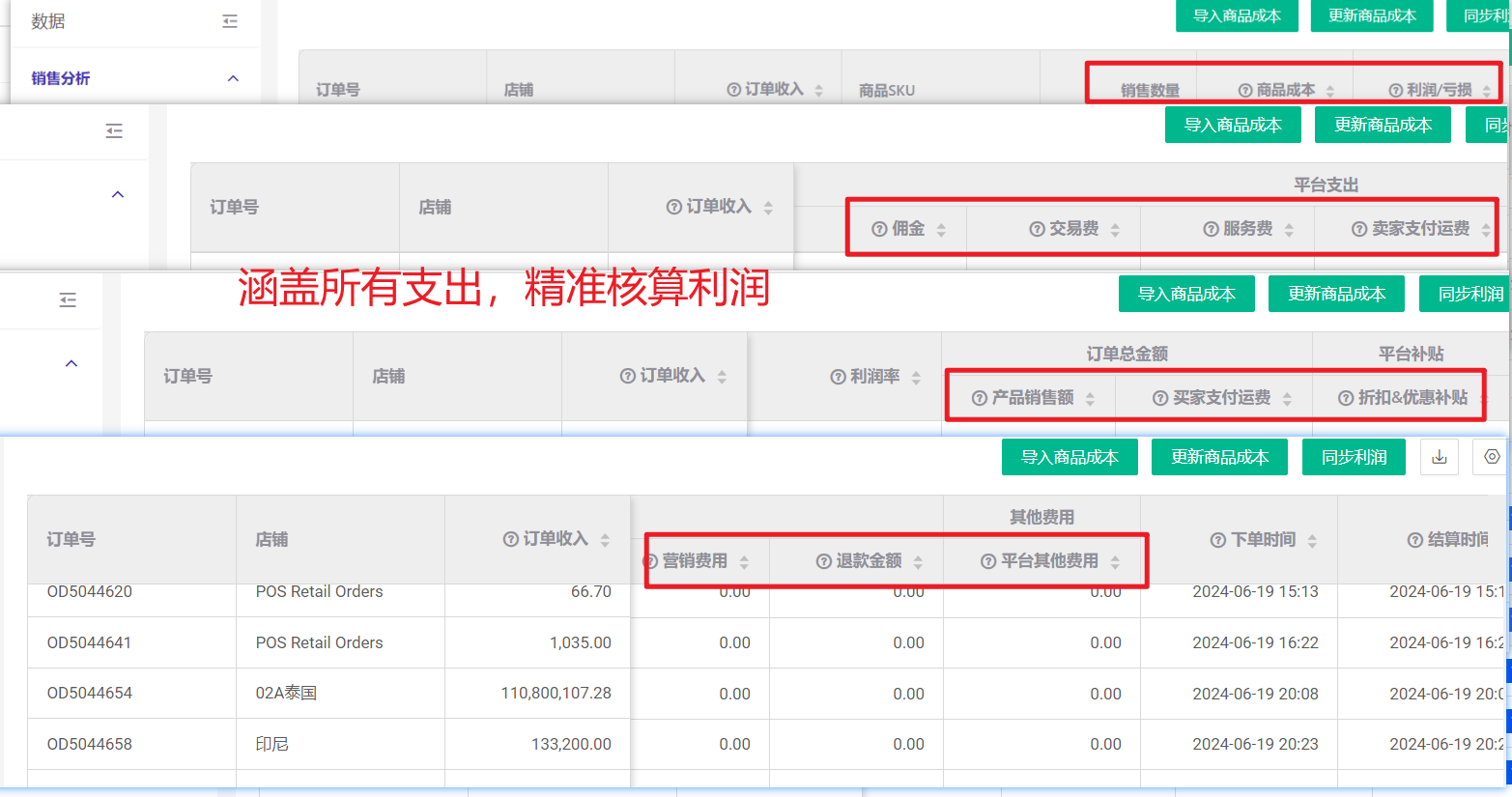Viewport: 1512px width, 797px height.
Task: Click the help icon next to 下单时间
Action: [1218, 540]
